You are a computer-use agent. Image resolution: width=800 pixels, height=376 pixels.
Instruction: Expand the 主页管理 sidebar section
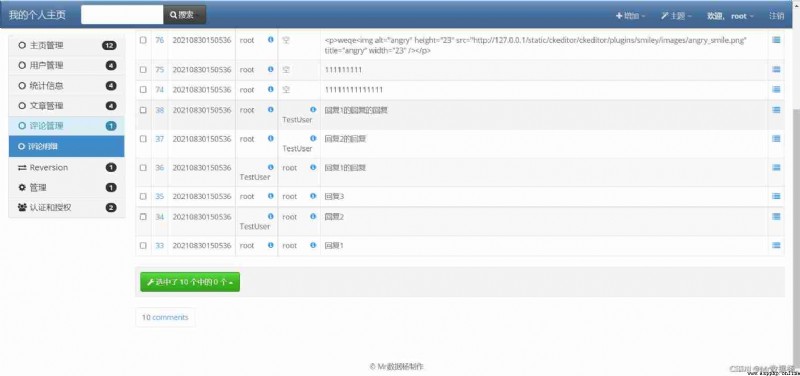coord(67,45)
